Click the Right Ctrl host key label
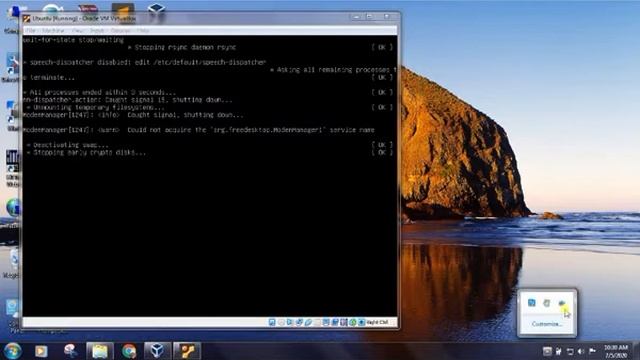 click(377, 322)
